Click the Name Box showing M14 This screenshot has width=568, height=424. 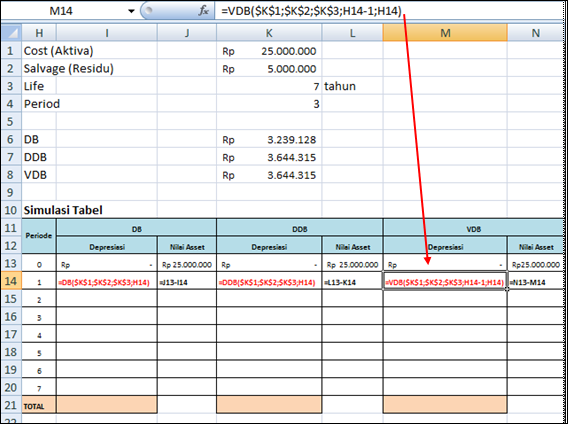coord(61,11)
